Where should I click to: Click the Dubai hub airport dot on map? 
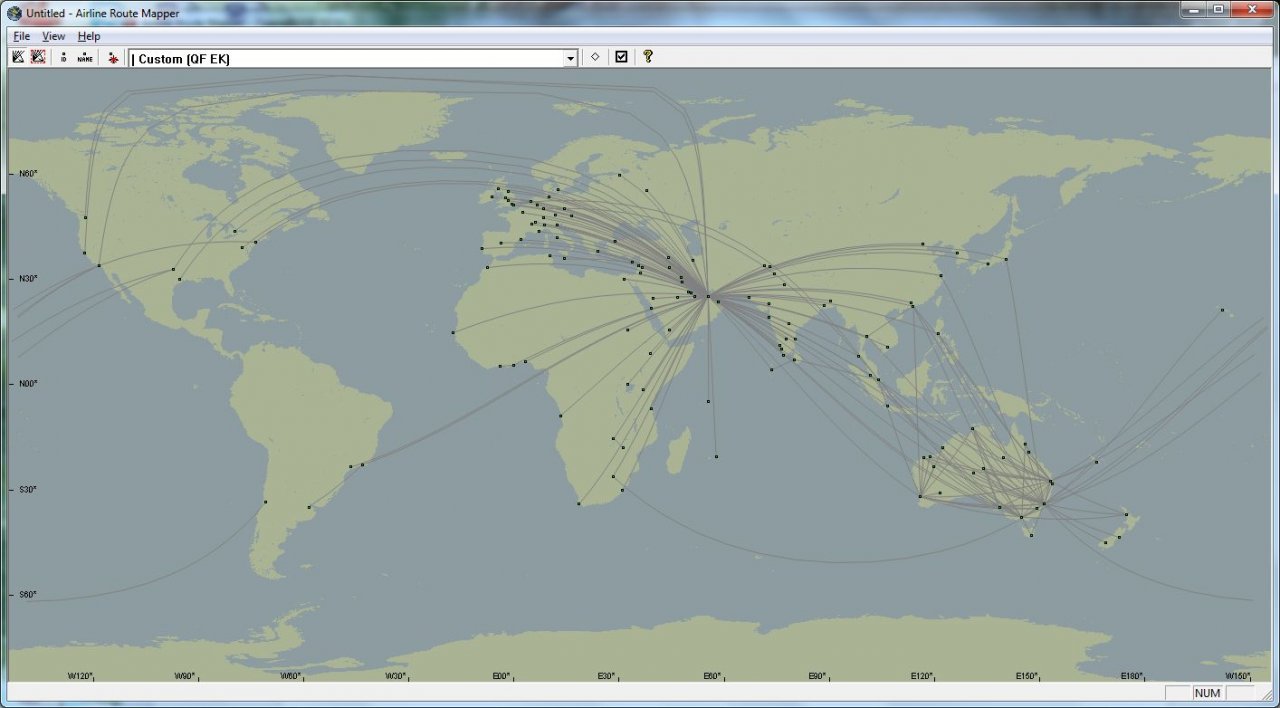coord(708,296)
